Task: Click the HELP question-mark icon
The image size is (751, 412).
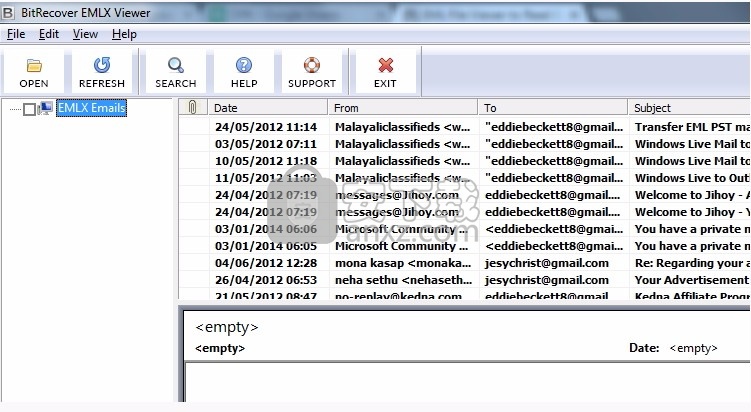Action: pos(244,65)
